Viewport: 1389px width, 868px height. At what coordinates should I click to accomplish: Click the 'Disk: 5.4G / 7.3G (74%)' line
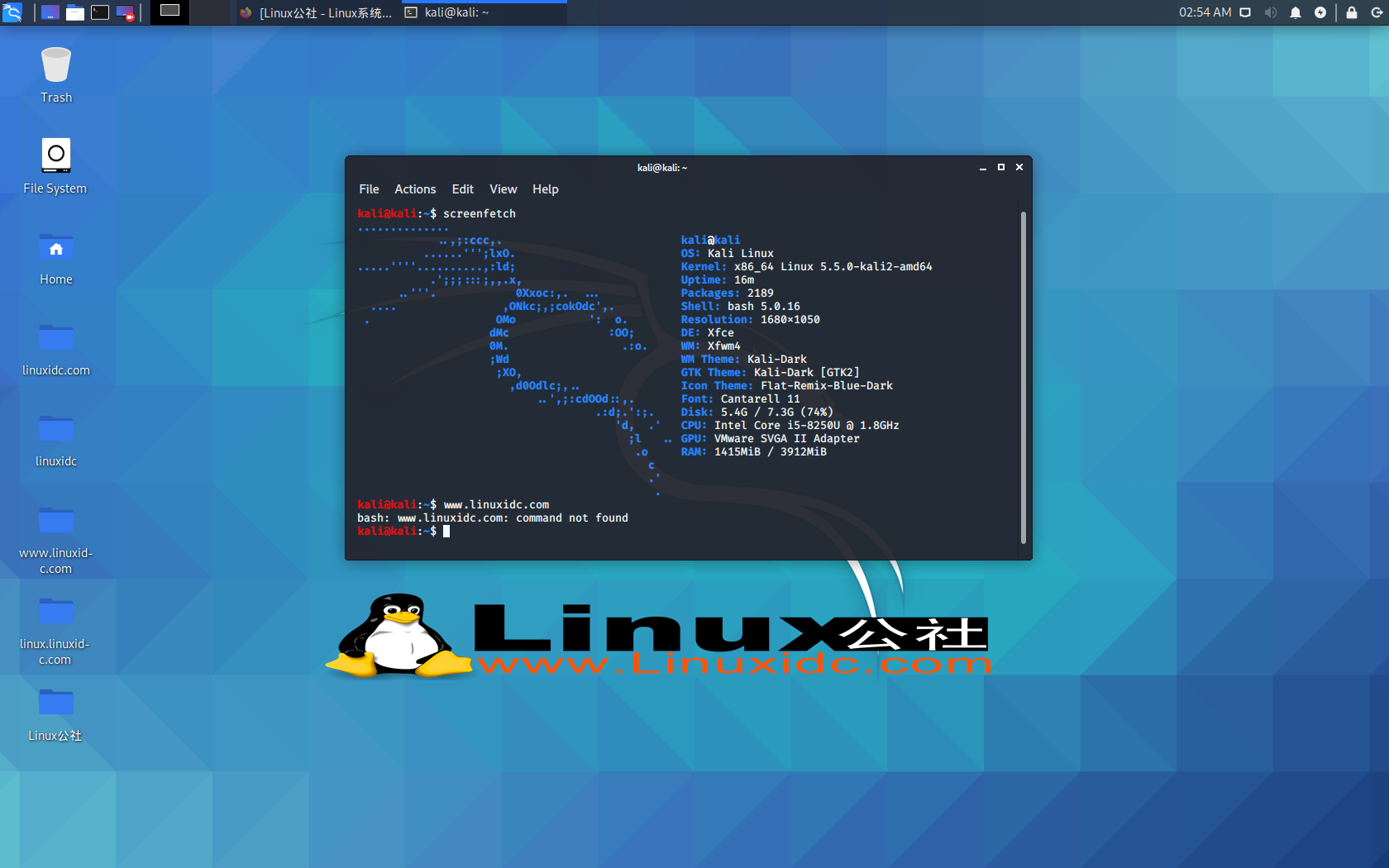point(757,413)
